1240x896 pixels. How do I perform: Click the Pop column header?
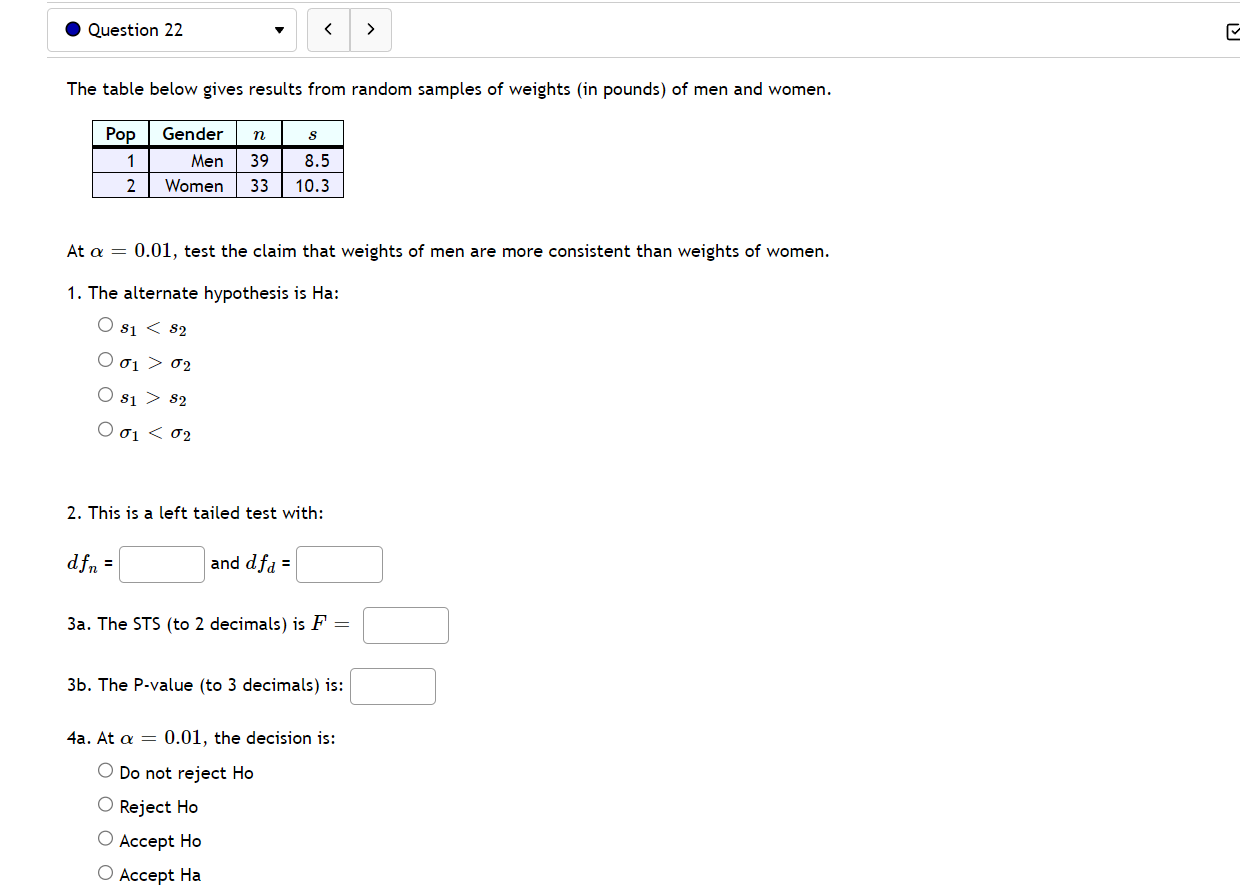(x=121, y=134)
